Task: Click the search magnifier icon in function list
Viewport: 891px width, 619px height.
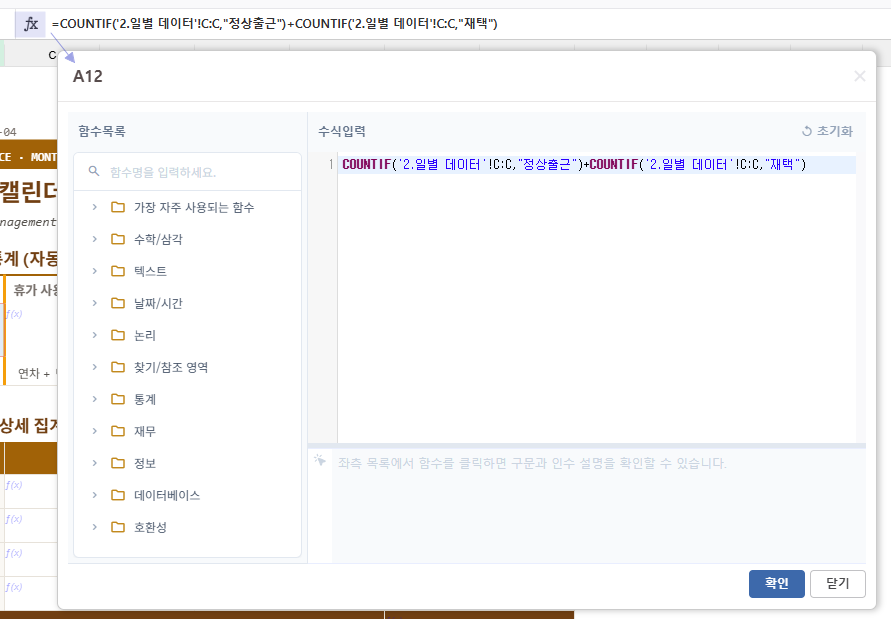Action: (94, 171)
